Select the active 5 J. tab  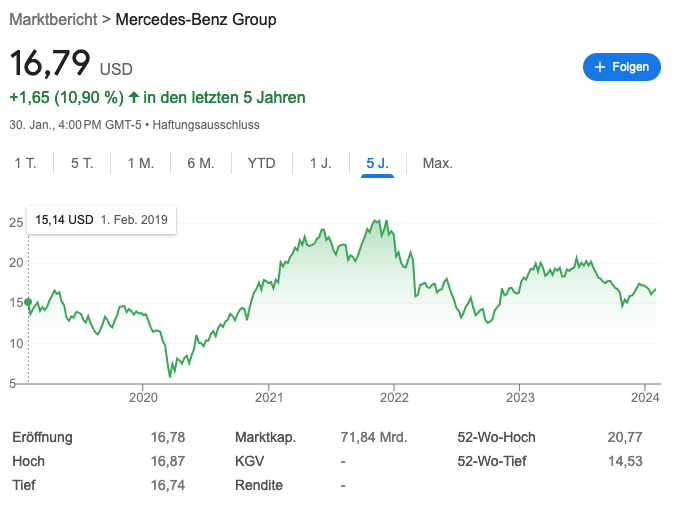[378, 163]
